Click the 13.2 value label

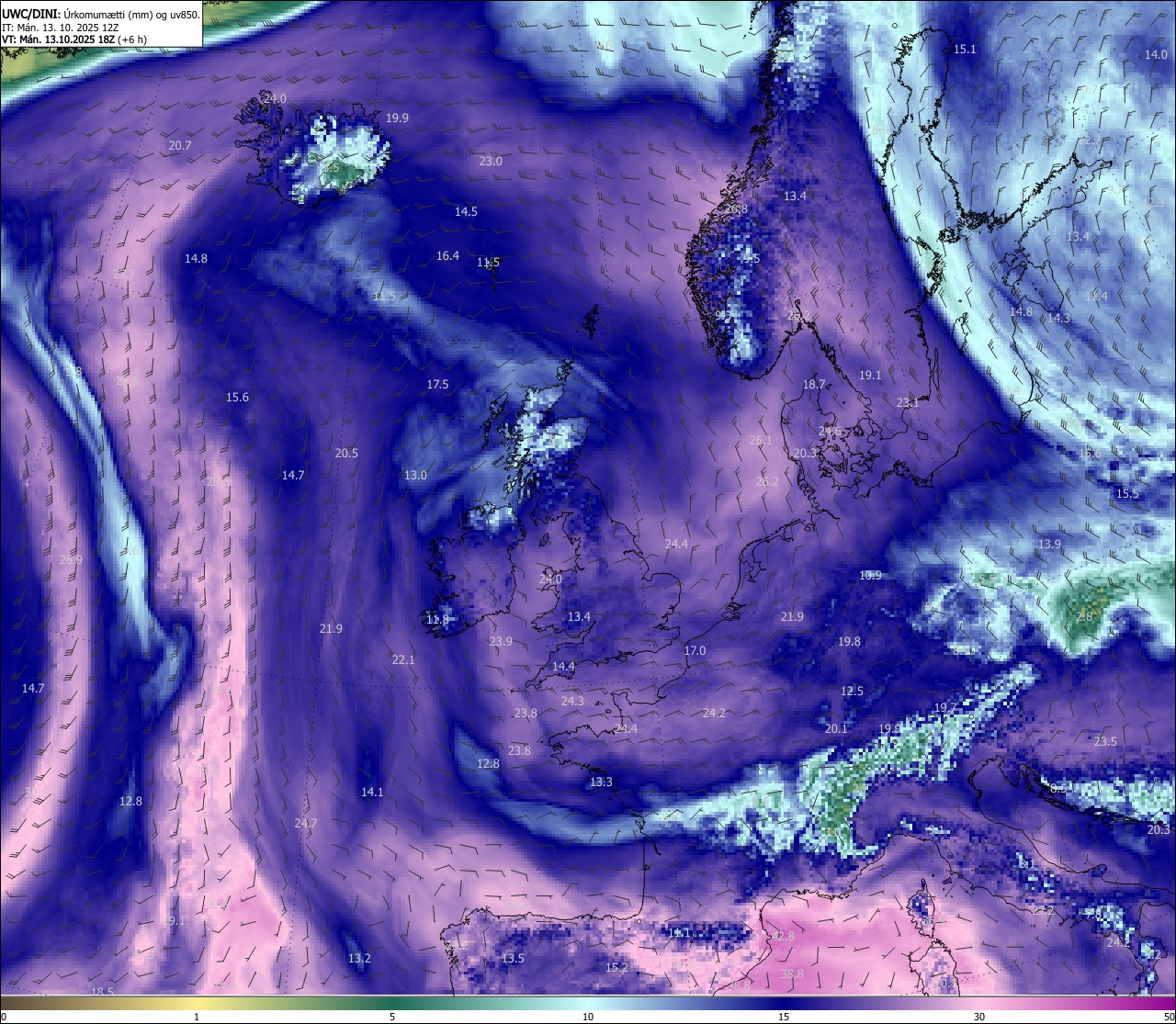[x=359, y=959]
